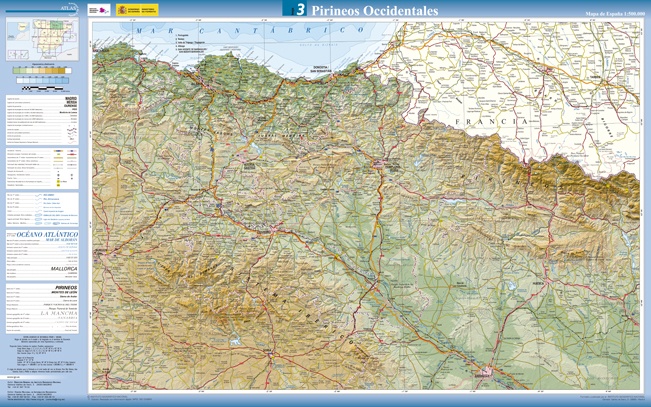This screenshot has height=407, width=651.
Task: Click the Gobierno de España crest logo
Action: [x=121, y=10]
